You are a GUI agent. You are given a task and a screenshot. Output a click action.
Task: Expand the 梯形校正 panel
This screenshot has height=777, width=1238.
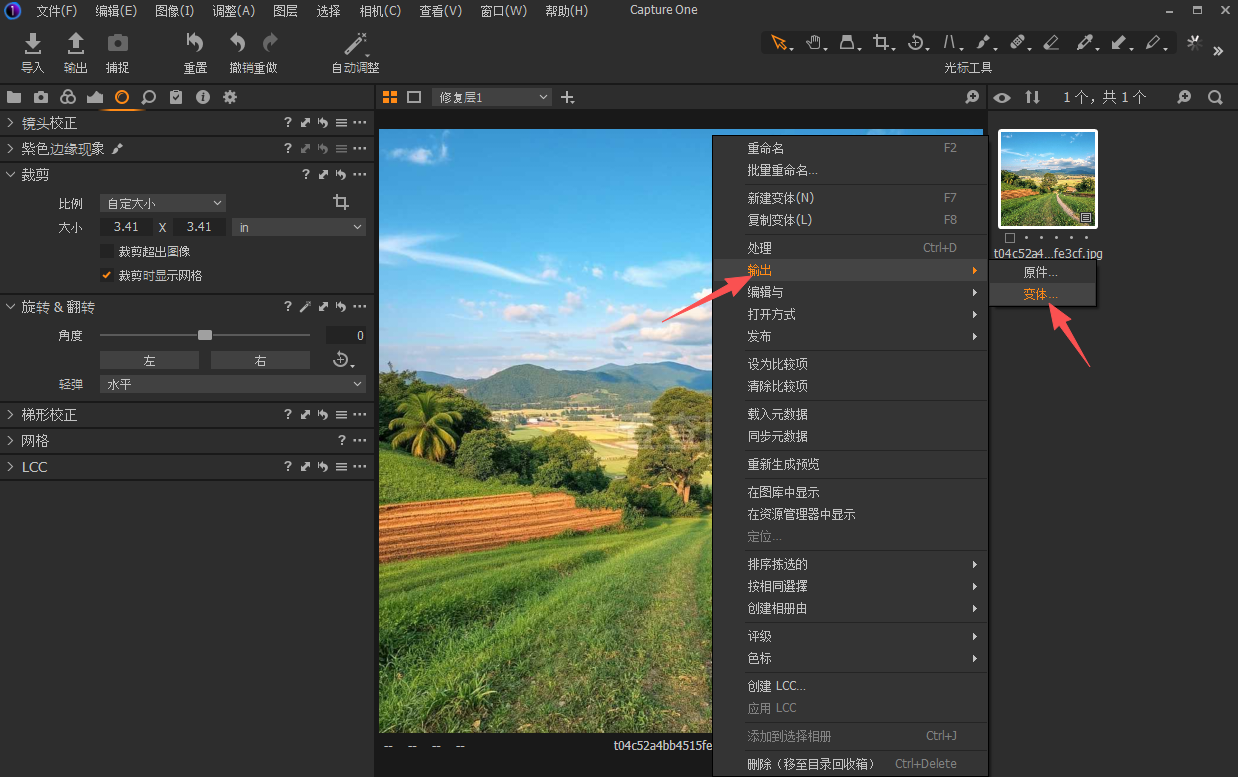tap(10, 414)
